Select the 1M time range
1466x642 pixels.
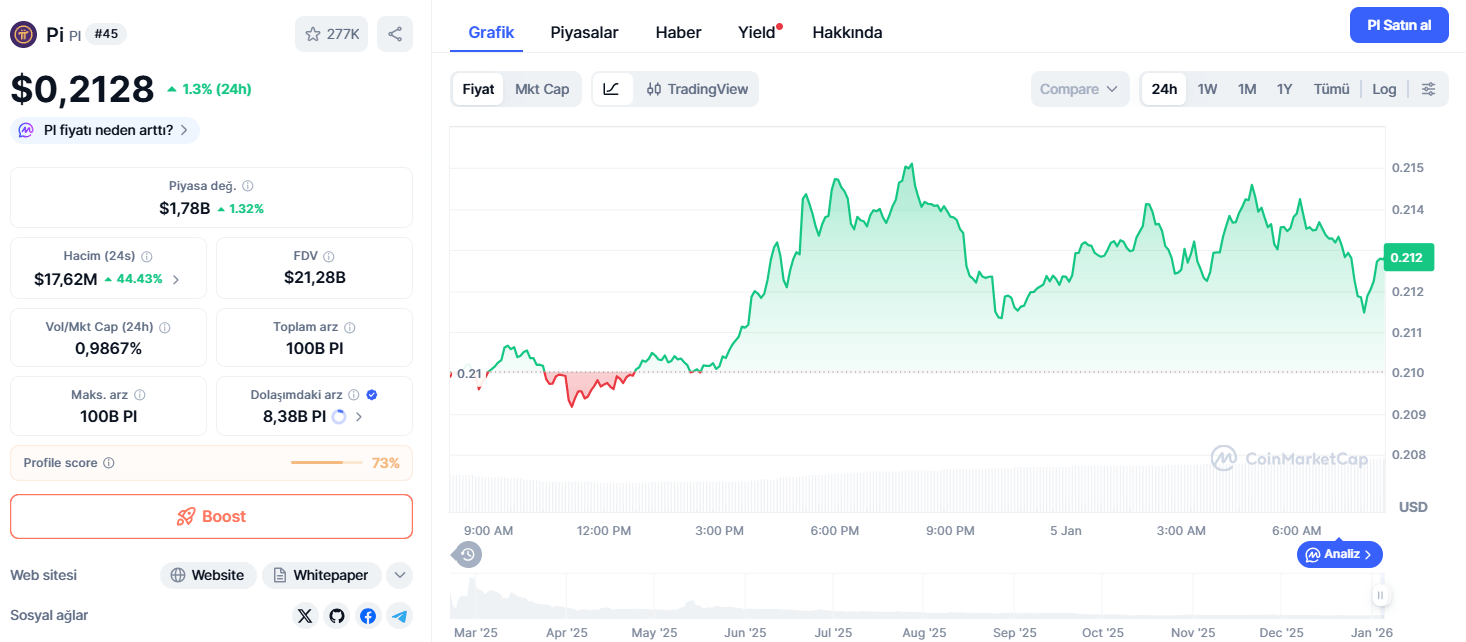coord(1247,89)
